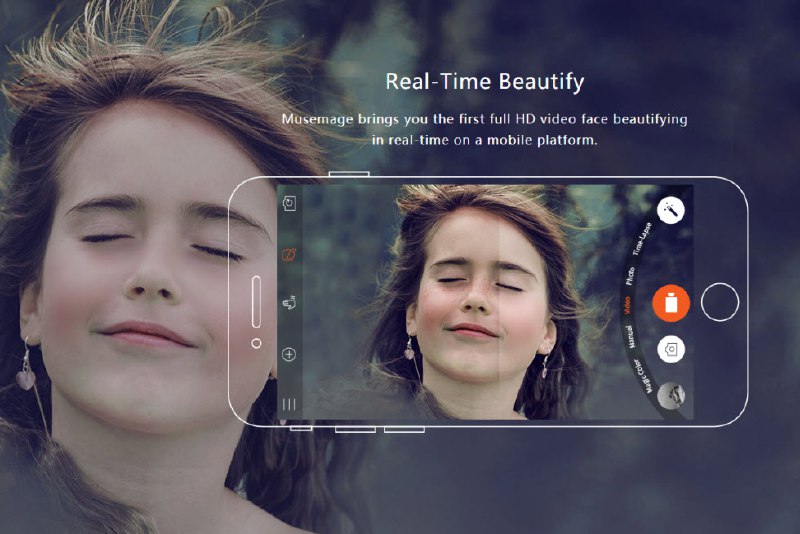The height and width of the screenshot is (534, 800).
Task: Select Photo mode on the dial
Action: click(630, 275)
